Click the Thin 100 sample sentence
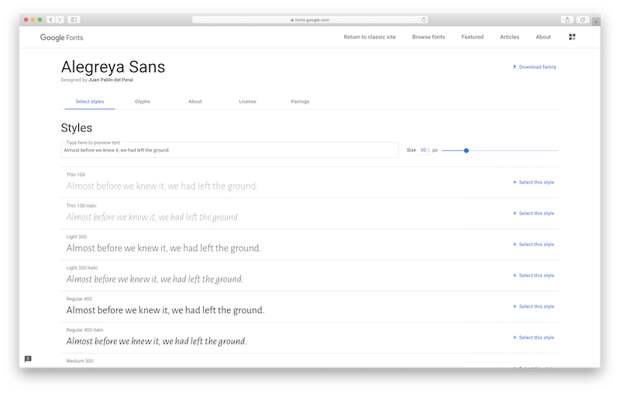 pyautogui.click(x=161, y=186)
